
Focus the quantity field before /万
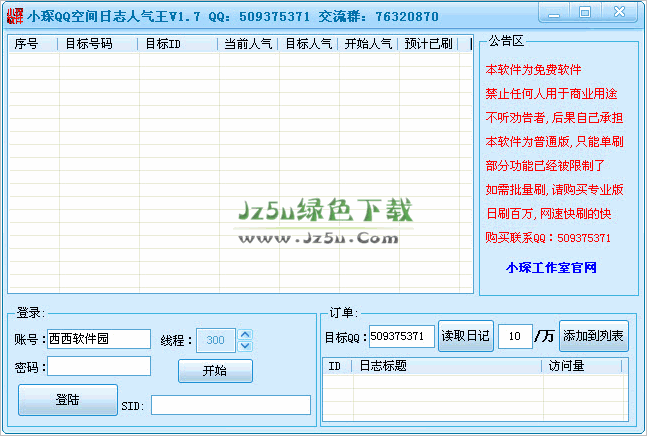(515, 336)
